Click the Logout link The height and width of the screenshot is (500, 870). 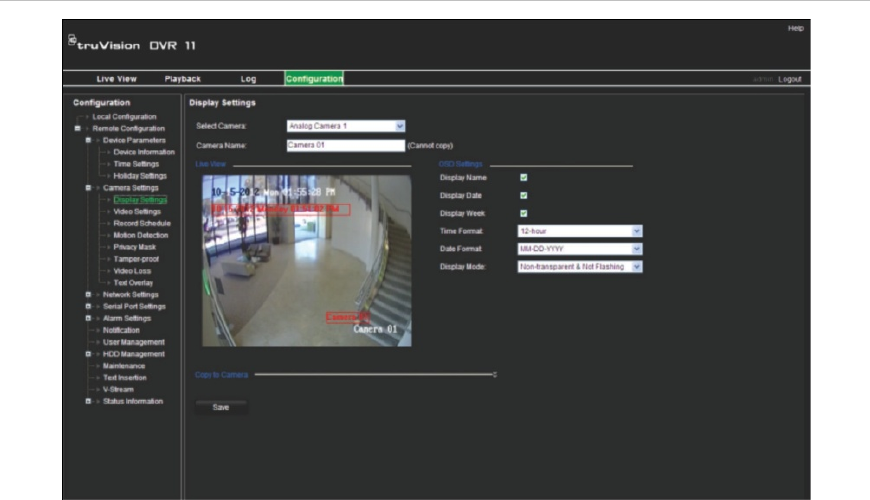click(x=790, y=79)
